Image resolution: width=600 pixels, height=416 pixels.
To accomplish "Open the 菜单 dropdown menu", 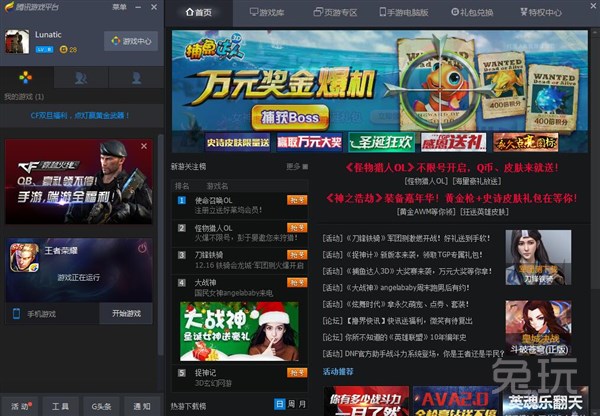I will (x=119, y=7).
